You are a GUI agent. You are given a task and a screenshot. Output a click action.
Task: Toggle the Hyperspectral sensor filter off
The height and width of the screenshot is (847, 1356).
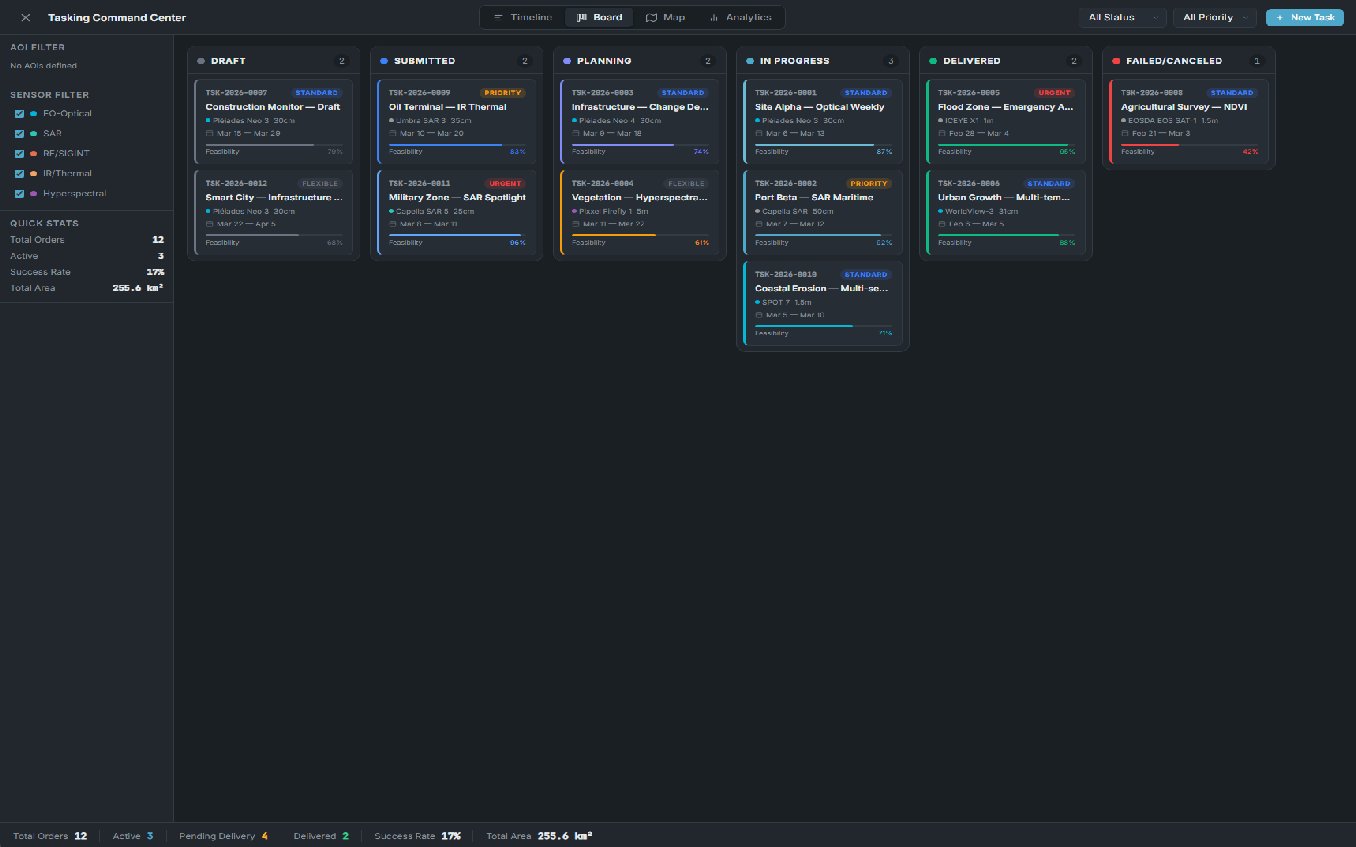[x=20, y=193]
